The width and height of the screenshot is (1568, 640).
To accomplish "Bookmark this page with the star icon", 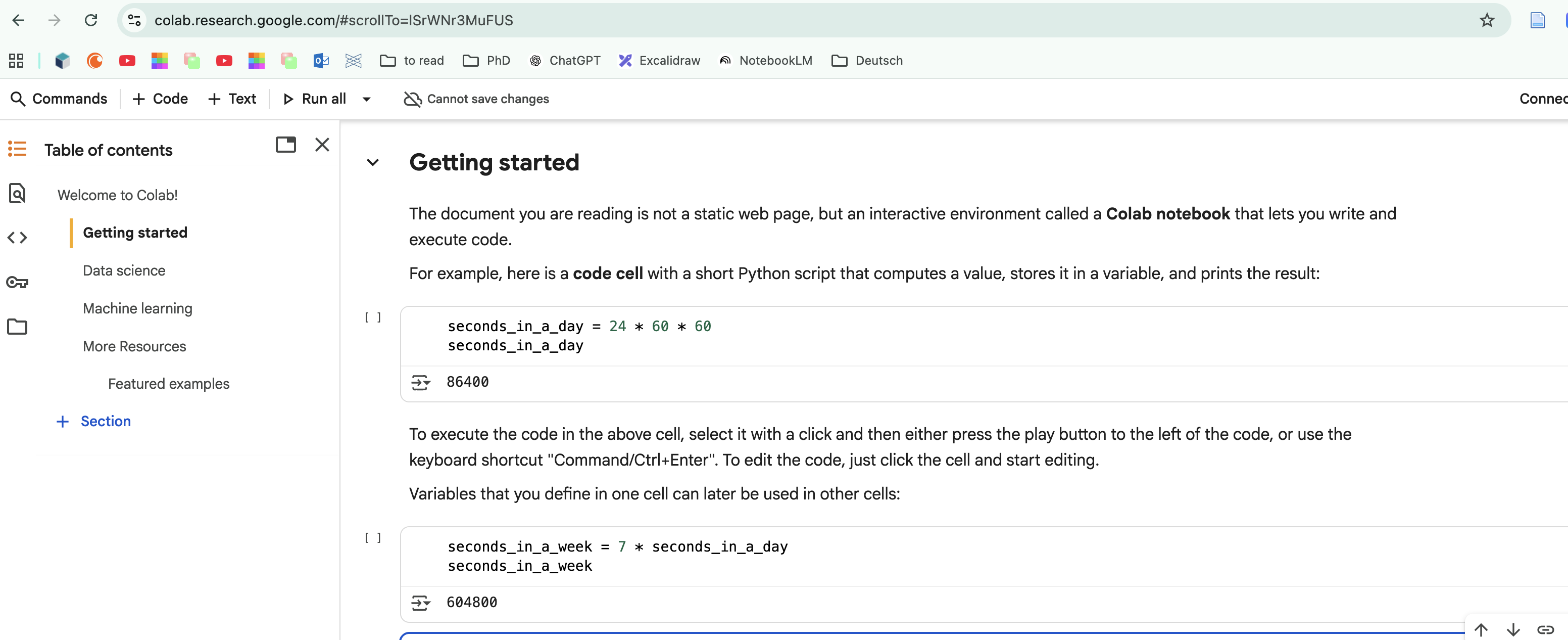I will coord(1487,20).
